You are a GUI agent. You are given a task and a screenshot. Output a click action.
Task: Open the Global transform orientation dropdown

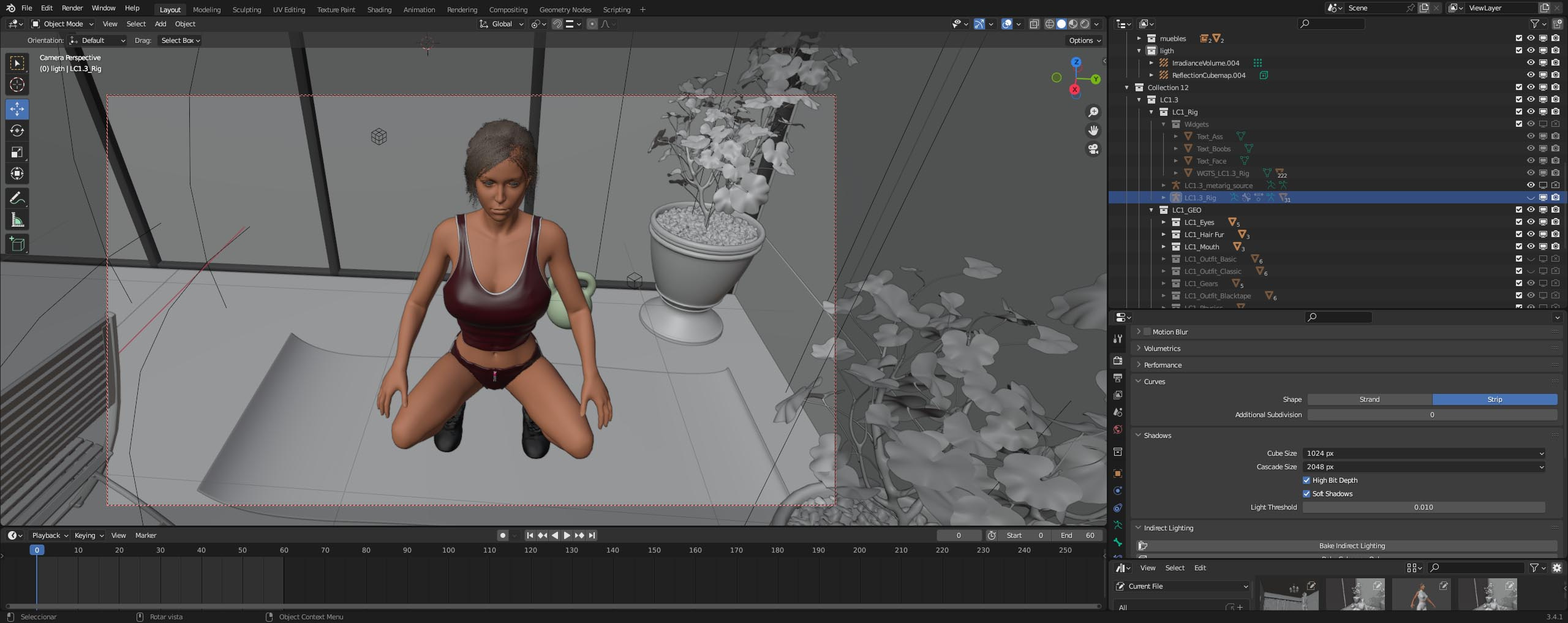(502, 24)
